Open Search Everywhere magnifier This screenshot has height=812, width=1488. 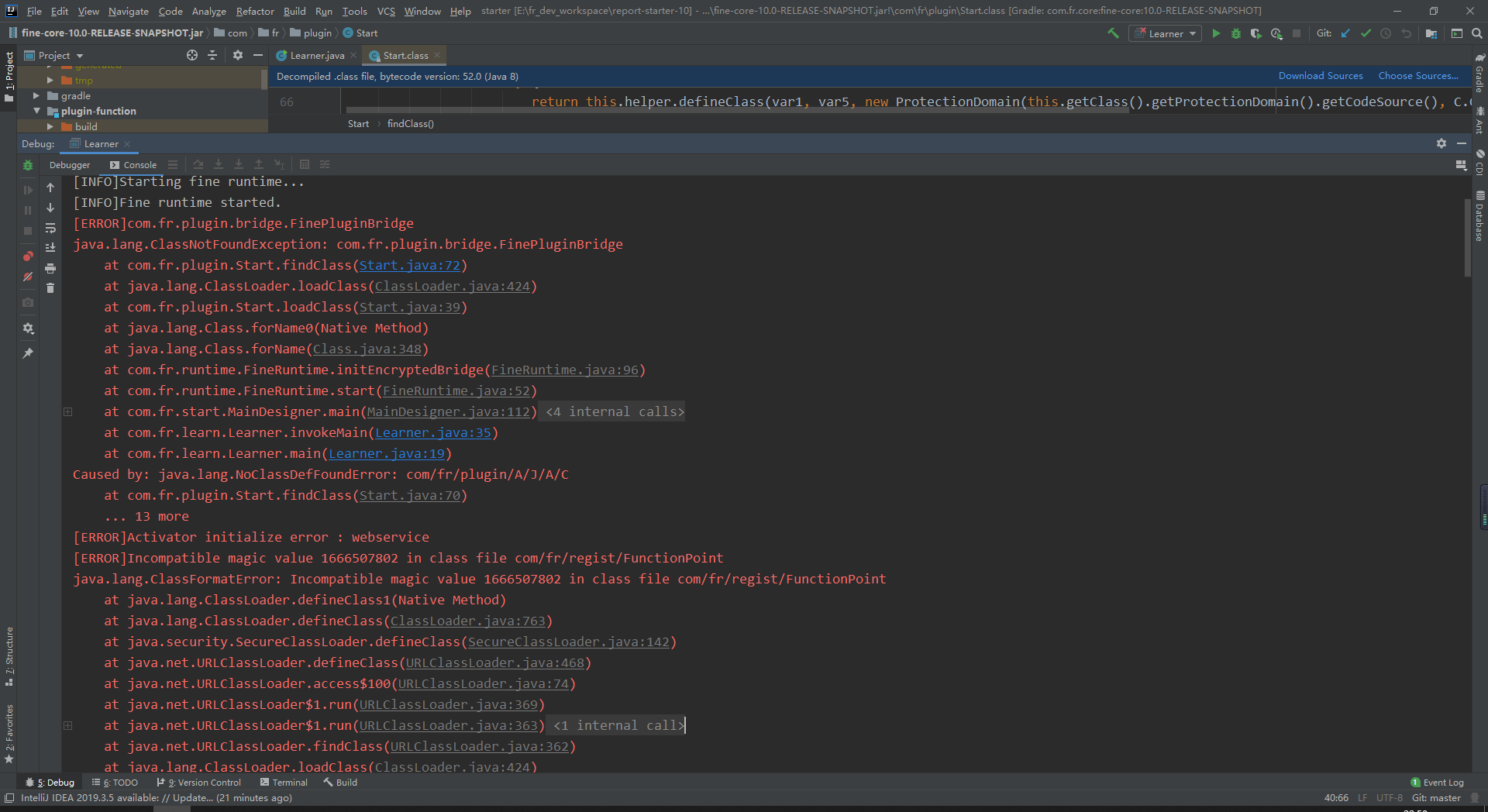click(1477, 33)
